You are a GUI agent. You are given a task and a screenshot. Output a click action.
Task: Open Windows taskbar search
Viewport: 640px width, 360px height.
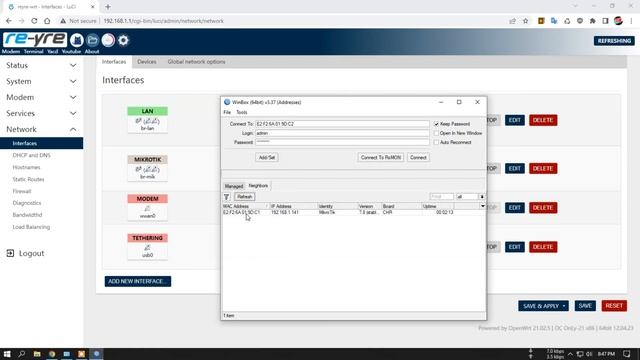click(22, 354)
